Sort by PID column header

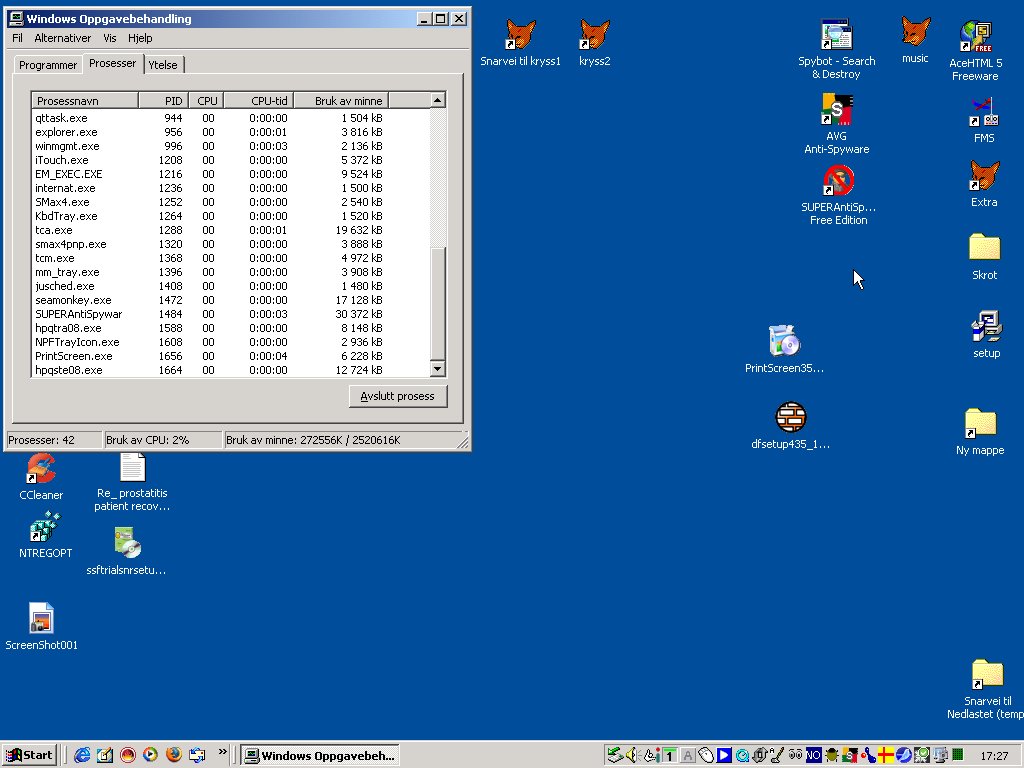[163, 101]
